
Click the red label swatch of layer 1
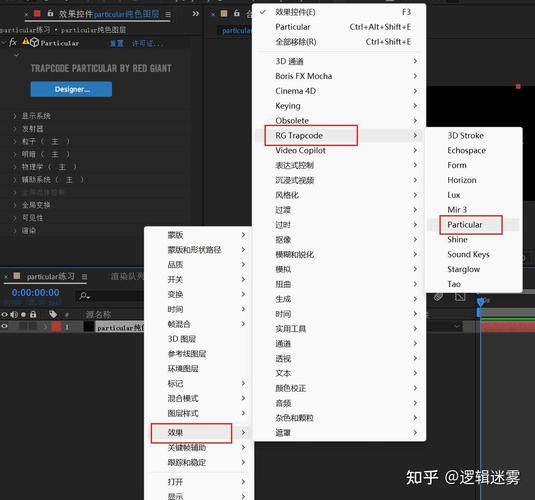[x=56, y=327]
